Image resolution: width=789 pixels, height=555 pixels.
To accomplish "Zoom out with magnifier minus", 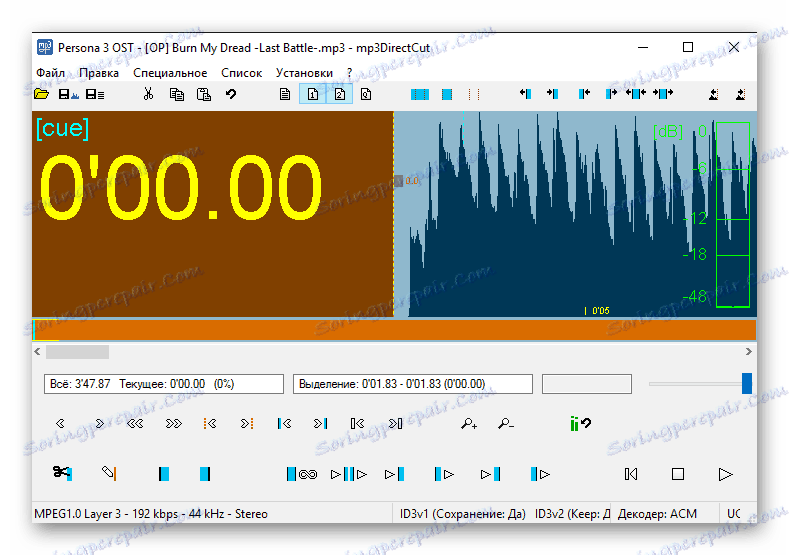I will pos(506,424).
